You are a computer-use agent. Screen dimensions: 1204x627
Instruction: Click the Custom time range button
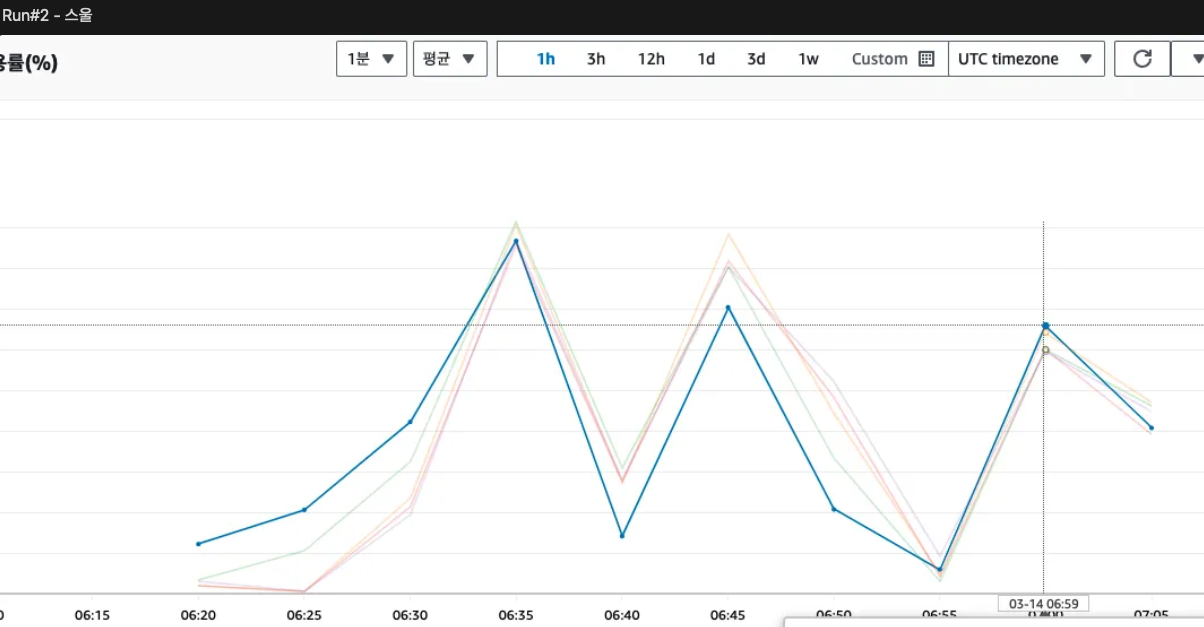[x=880, y=59]
